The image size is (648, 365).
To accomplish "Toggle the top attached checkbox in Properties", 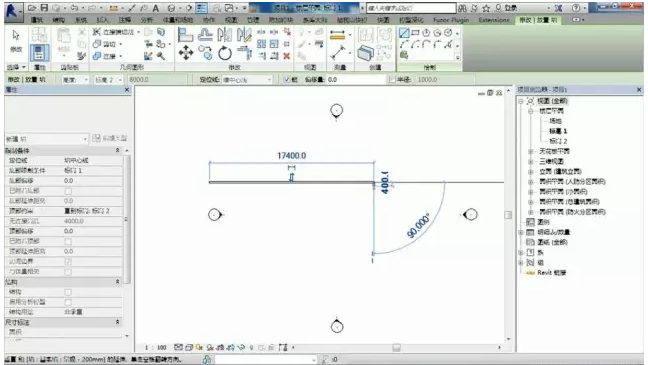I will (x=68, y=241).
